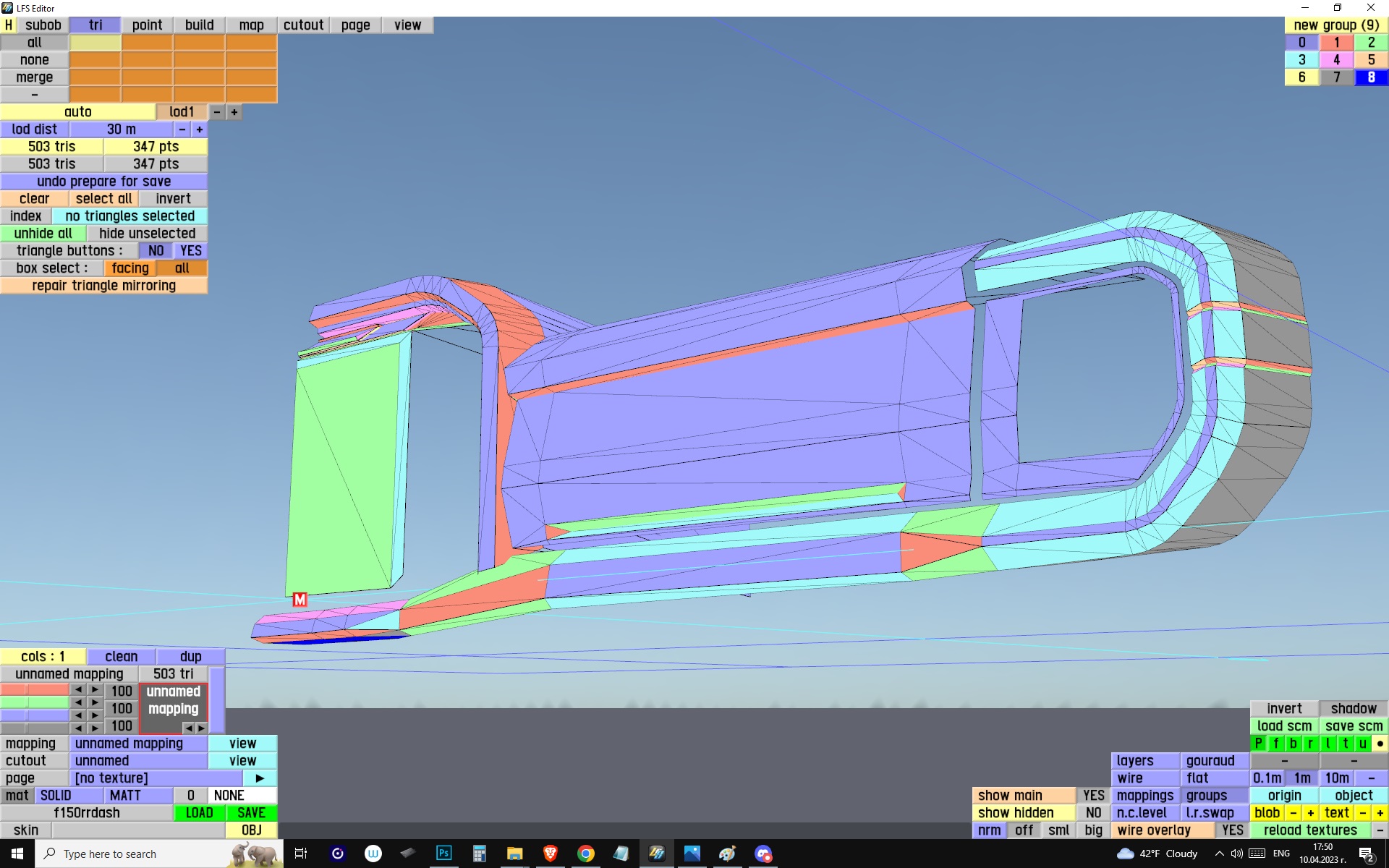Increase blob size with plus
The height and width of the screenshot is (868, 1389).
[x=1310, y=813]
